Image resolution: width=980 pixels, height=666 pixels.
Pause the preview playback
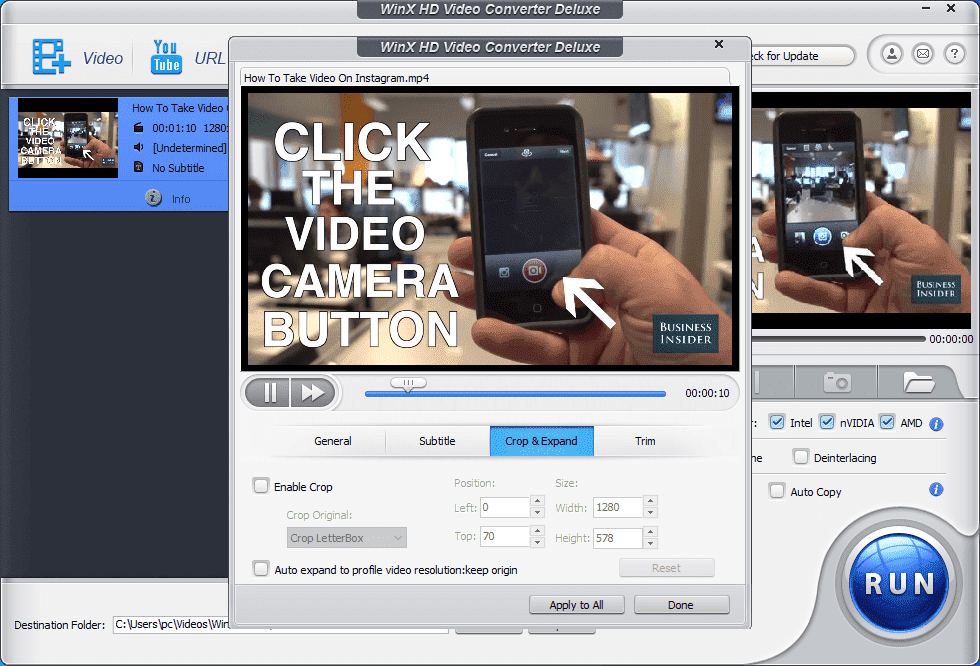(268, 392)
